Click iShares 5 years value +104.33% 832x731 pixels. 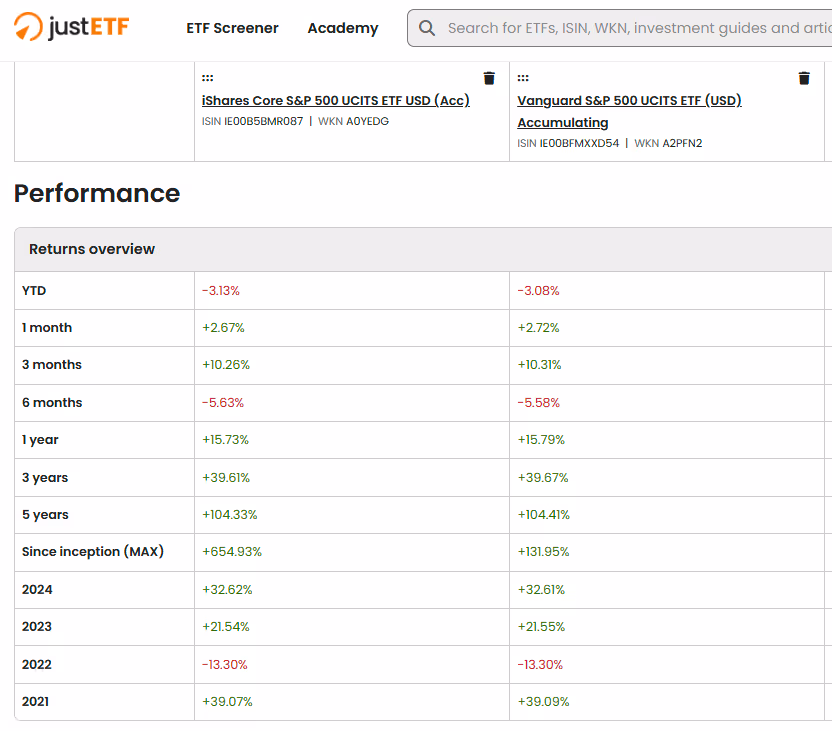(x=229, y=515)
